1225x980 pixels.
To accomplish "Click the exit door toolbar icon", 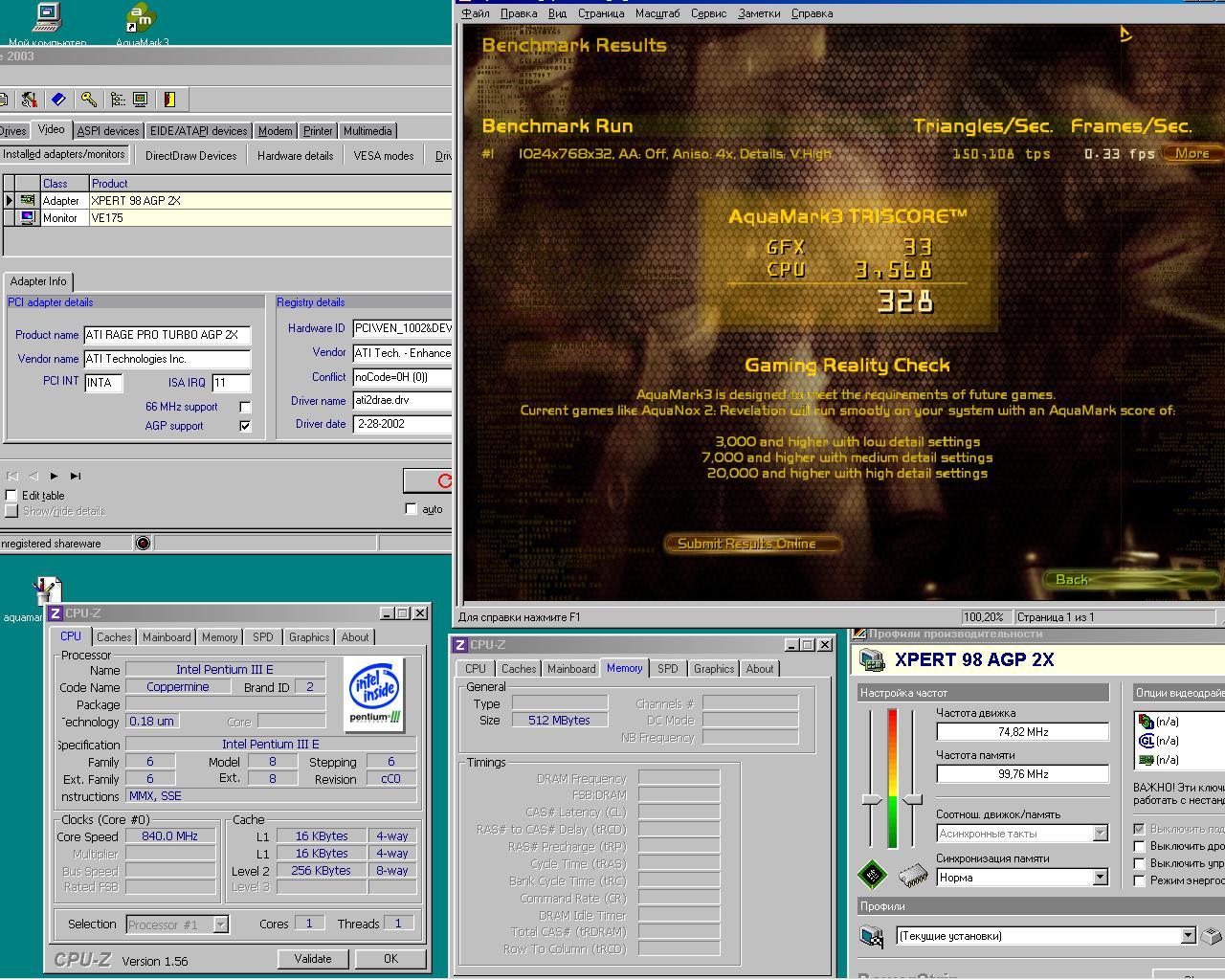I will [x=169, y=100].
